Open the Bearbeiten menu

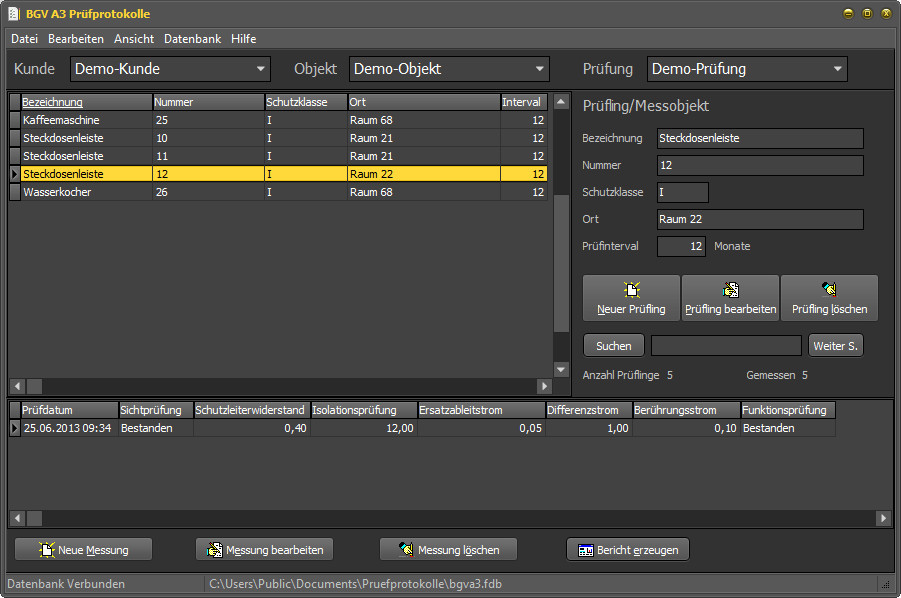76,39
